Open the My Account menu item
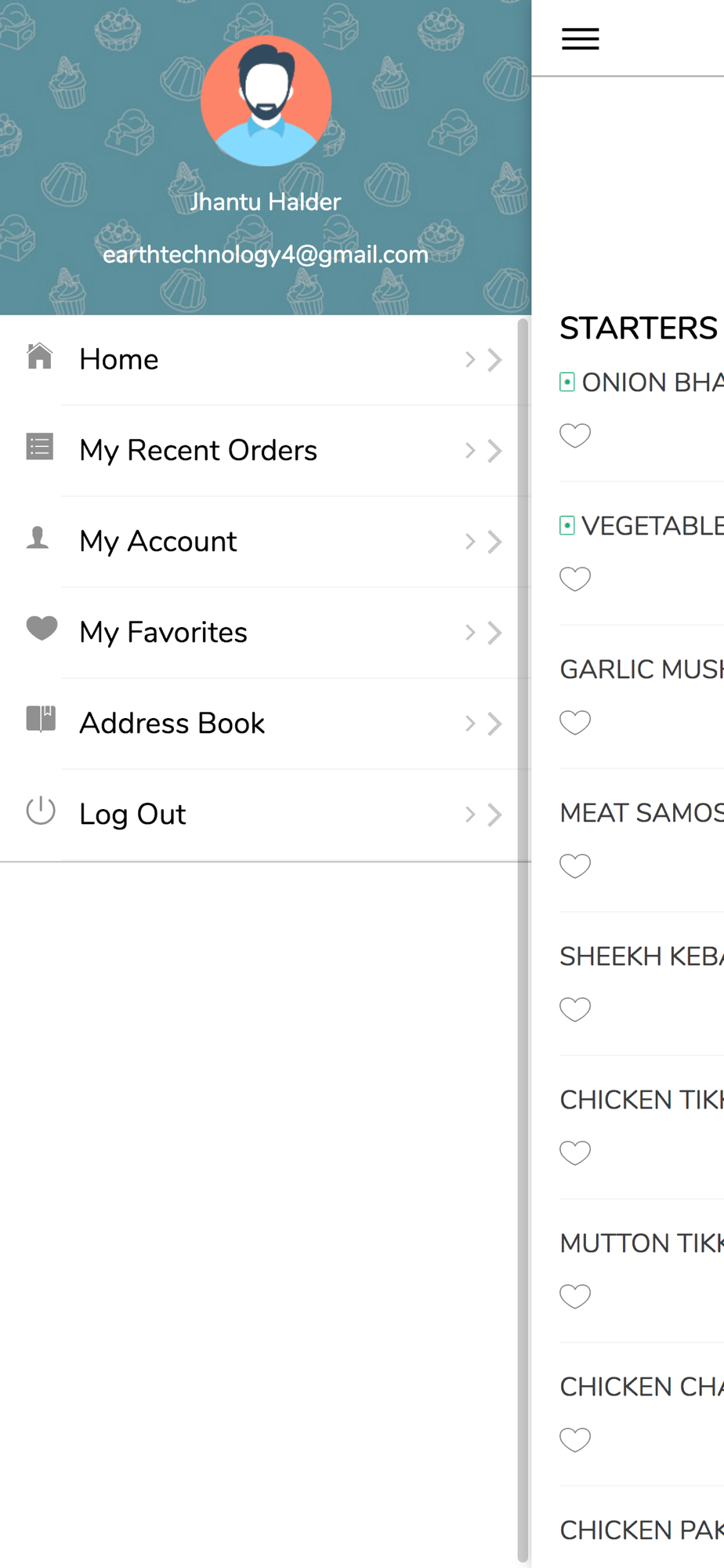The image size is (724, 1568). [158, 542]
